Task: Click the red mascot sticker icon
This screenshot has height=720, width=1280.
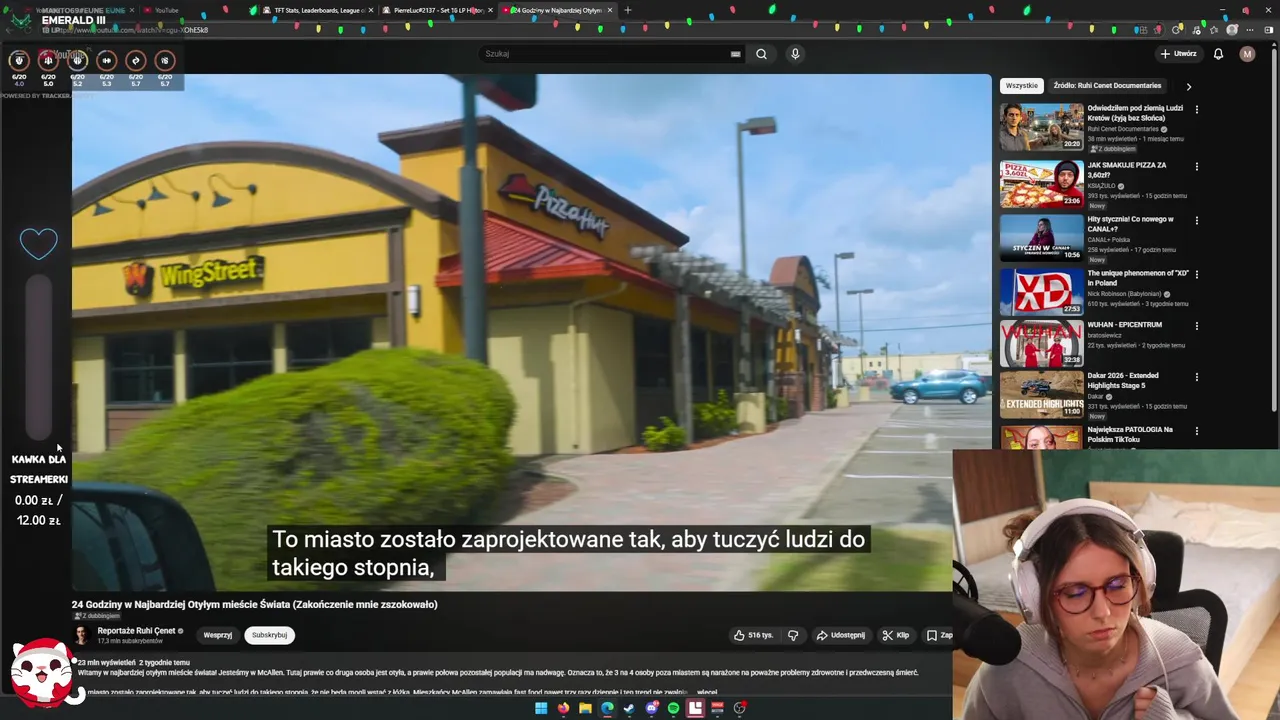Action: (42, 672)
